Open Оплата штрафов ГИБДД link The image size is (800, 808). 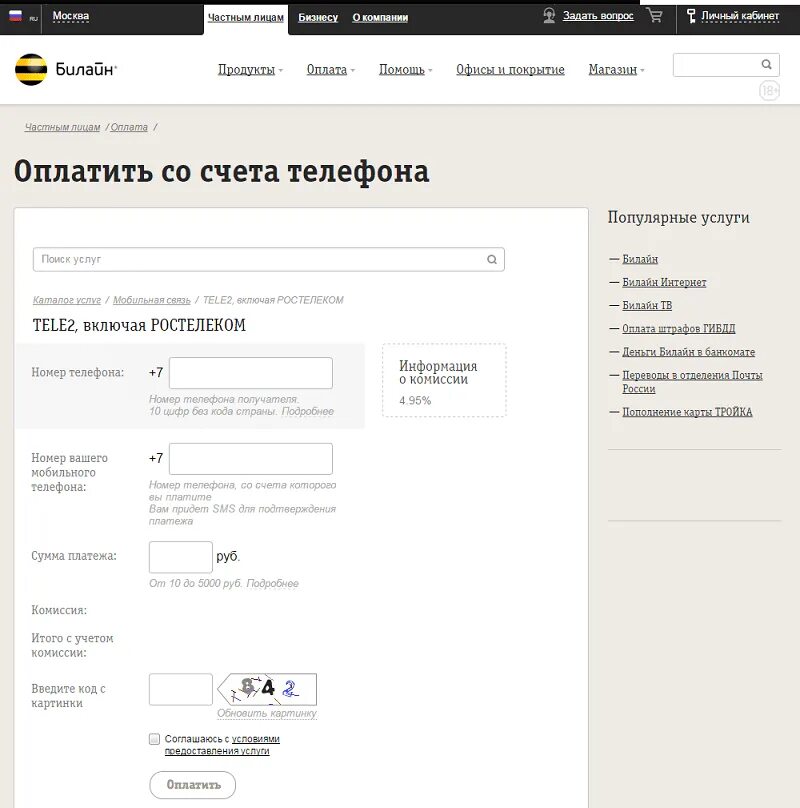click(678, 329)
